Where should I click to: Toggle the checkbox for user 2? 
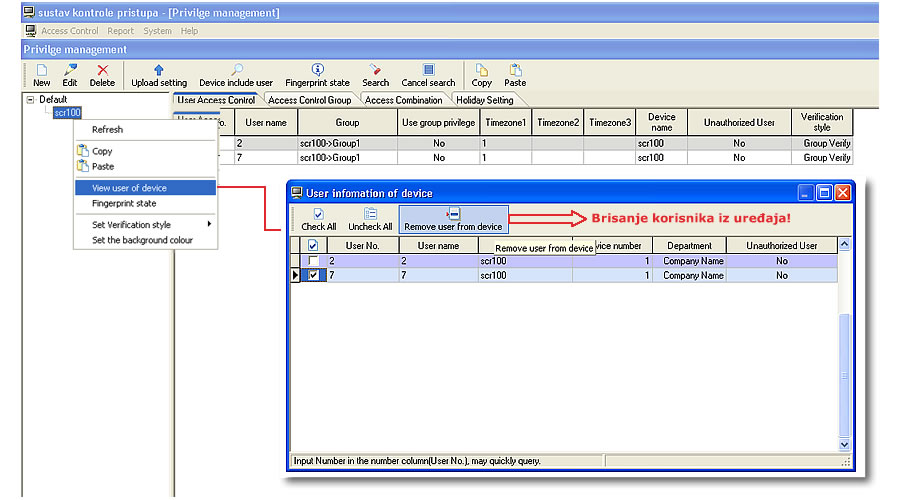click(x=314, y=261)
